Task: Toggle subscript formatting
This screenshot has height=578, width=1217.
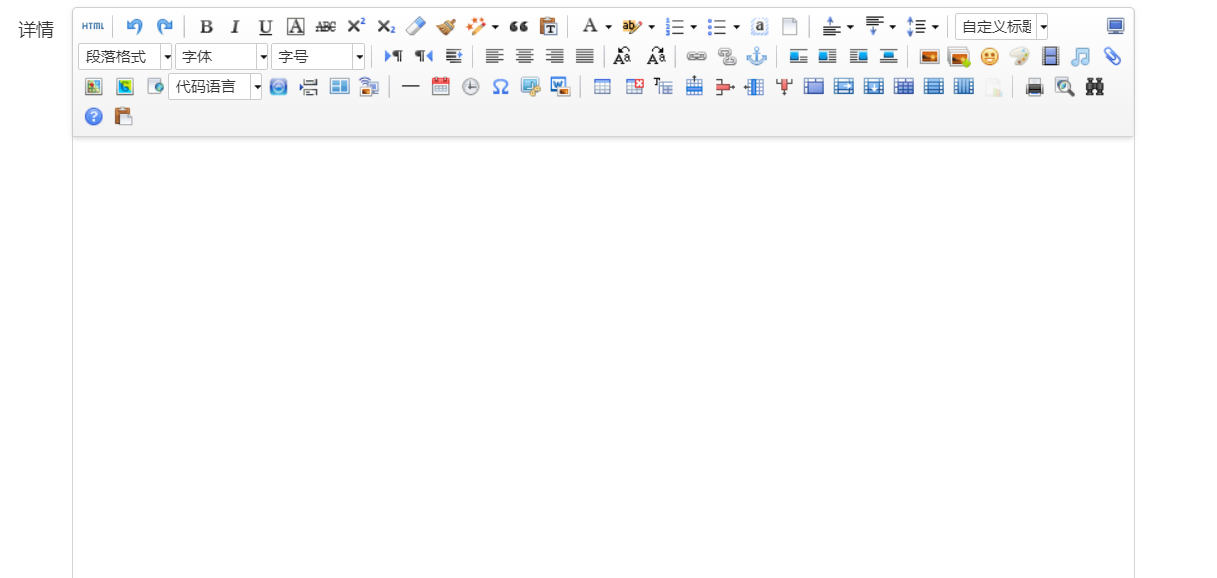Action: (386, 27)
